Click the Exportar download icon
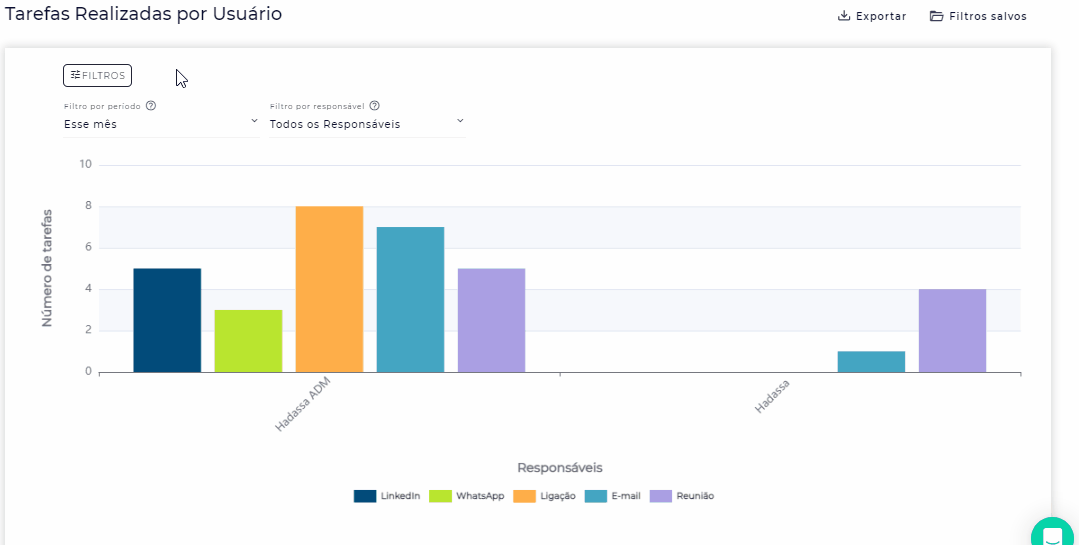Viewport: 1079px width, 545px height. pyautogui.click(x=844, y=16)
